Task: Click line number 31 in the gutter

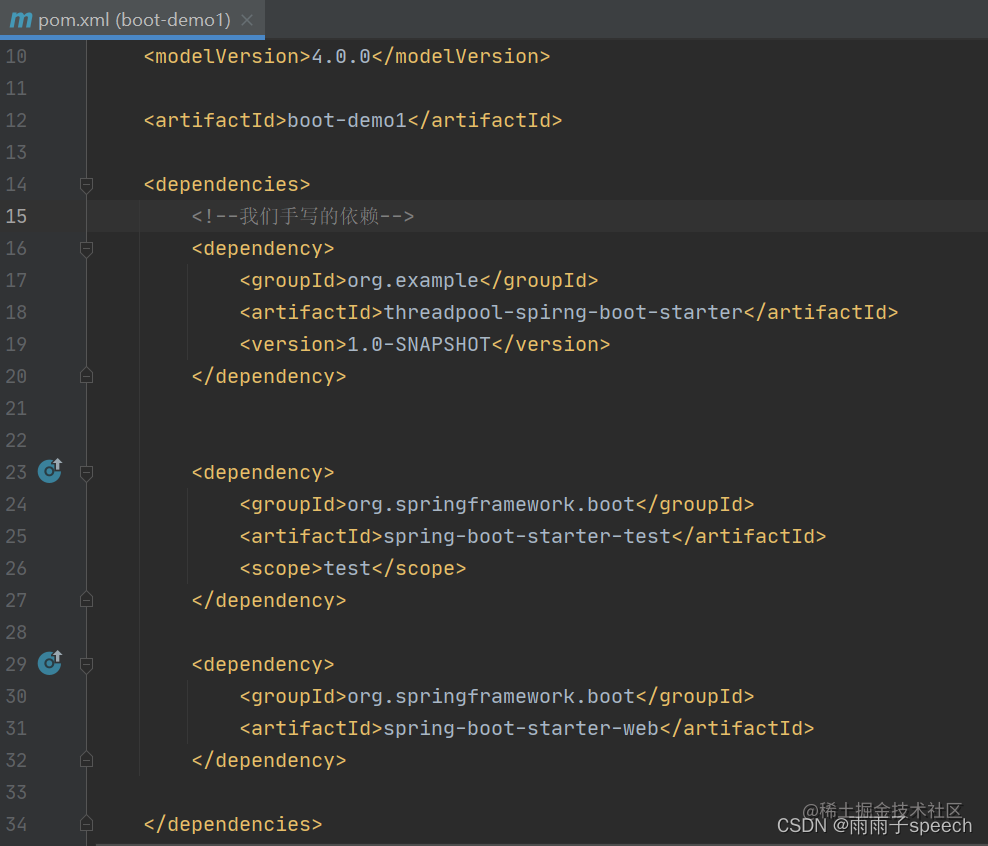Action: coord(16,729)
